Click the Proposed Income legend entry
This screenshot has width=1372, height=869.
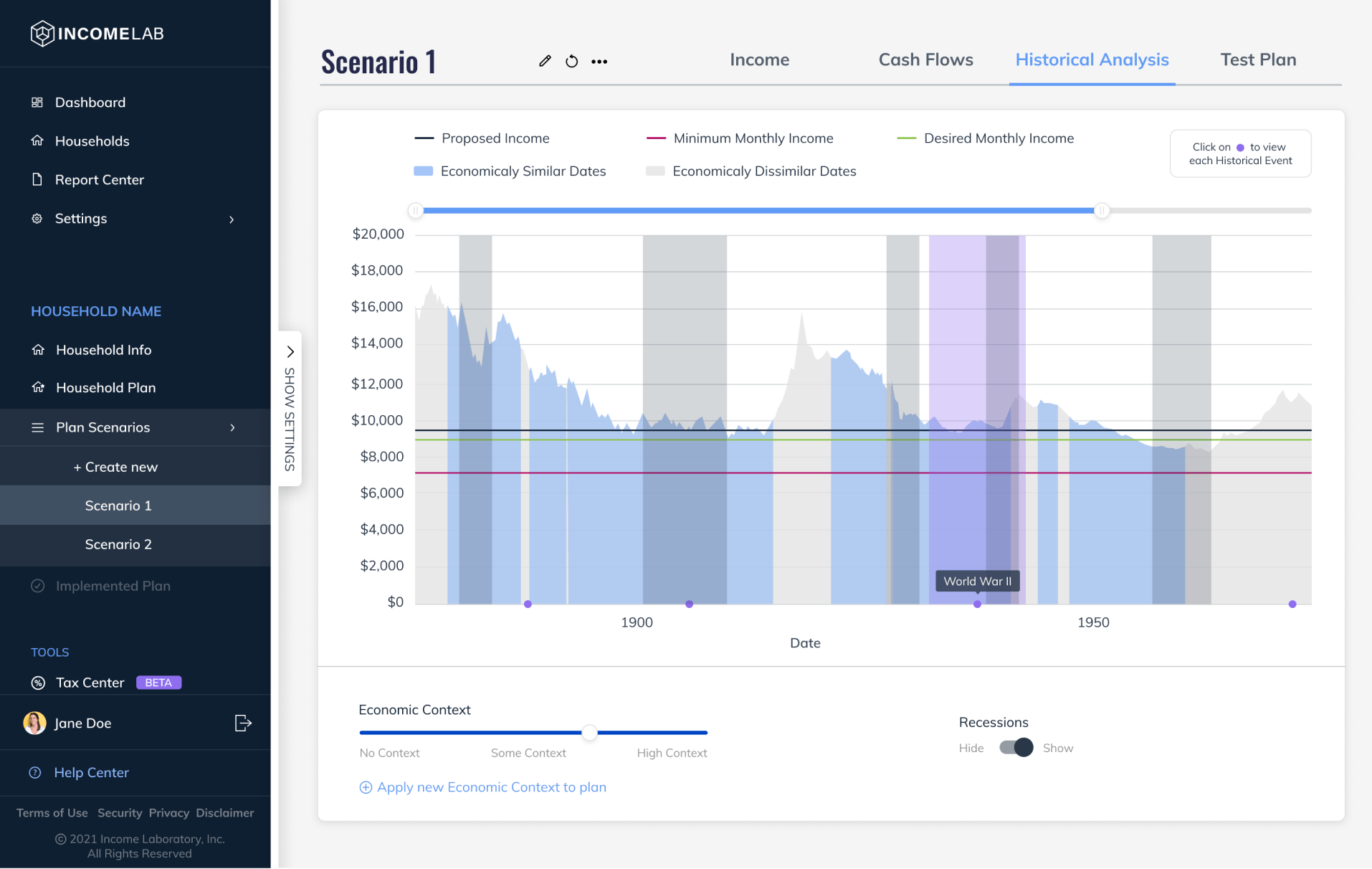(482, 138)
